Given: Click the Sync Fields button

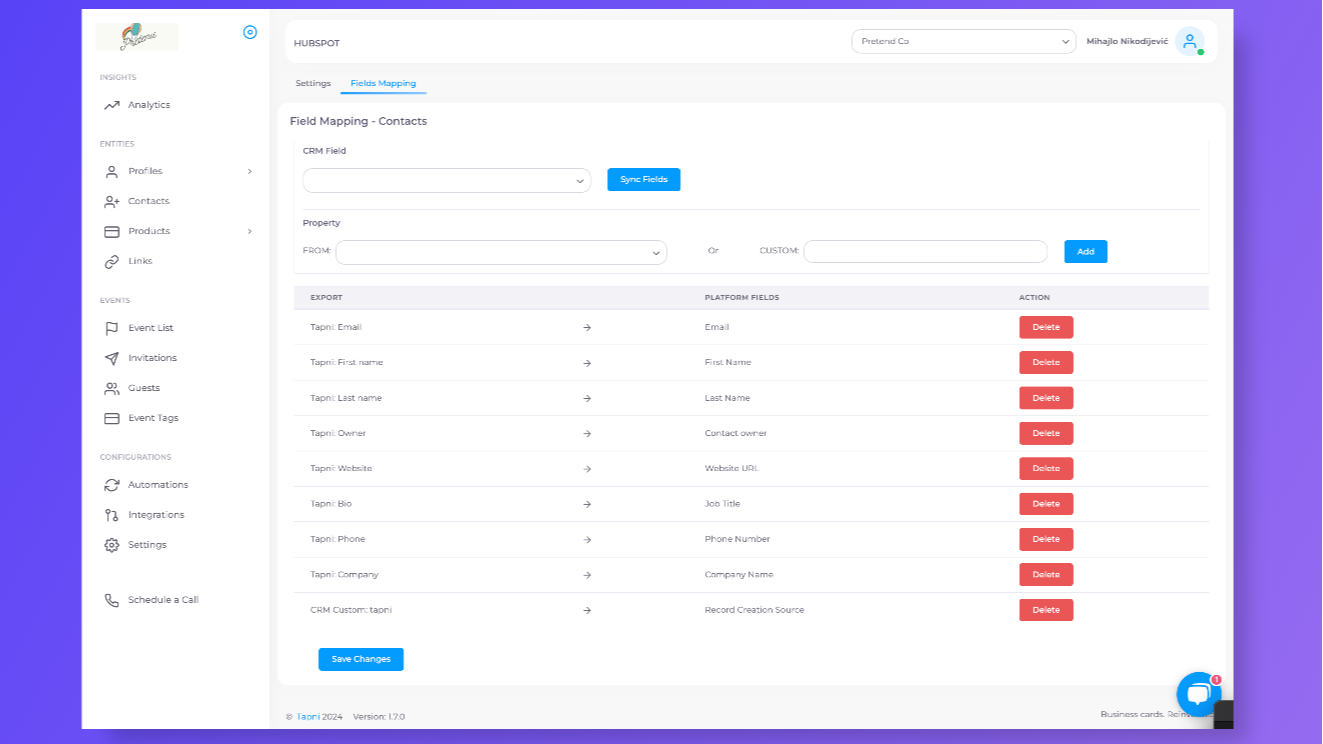Looking at the screenshot, I should pos(643,179).
